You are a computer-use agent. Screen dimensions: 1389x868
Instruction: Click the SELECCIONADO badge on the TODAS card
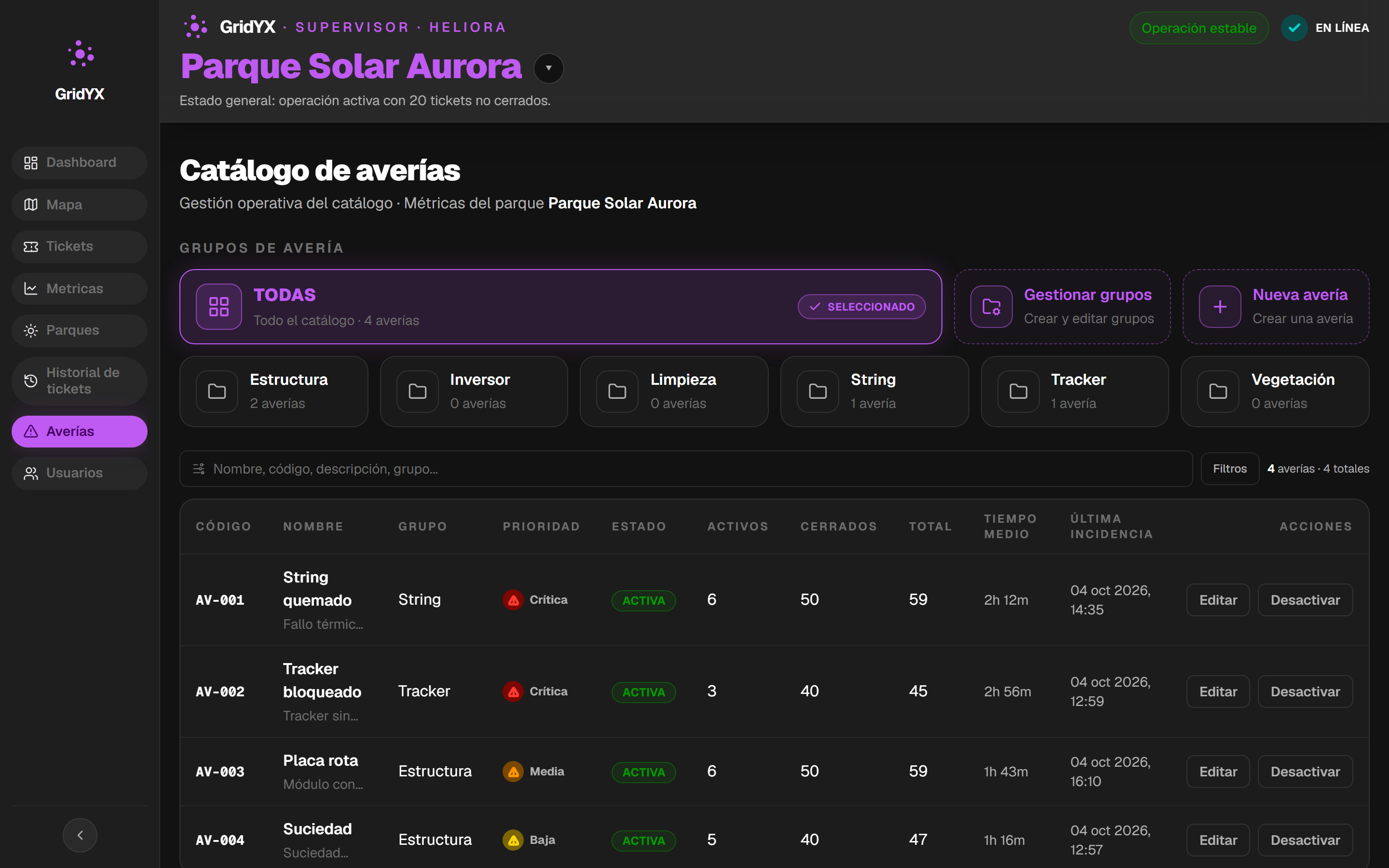[861, 307]
